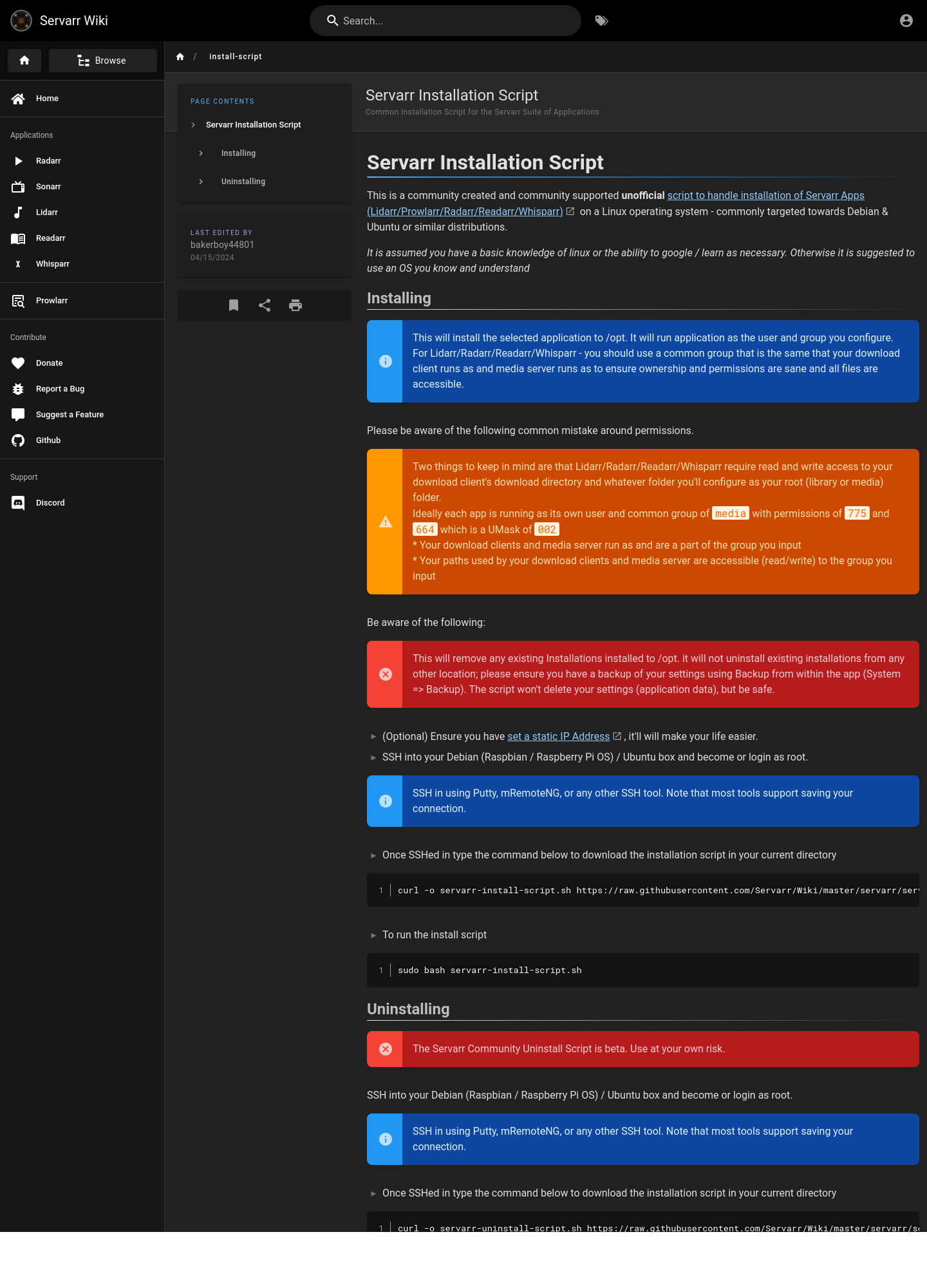Click the Report a Bug icon
This screenshot has height=1288, width=927.
[18, 389]
